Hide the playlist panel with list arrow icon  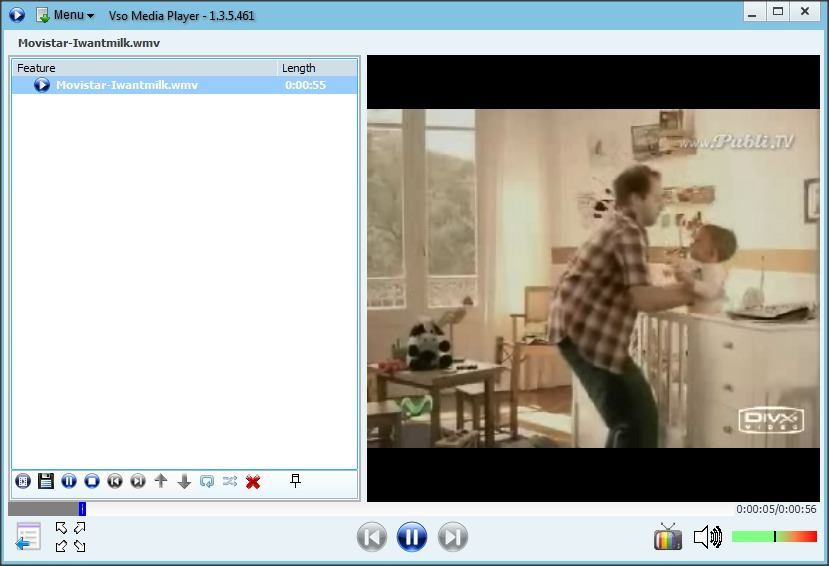pyautogui.click(x=27, y=536)
